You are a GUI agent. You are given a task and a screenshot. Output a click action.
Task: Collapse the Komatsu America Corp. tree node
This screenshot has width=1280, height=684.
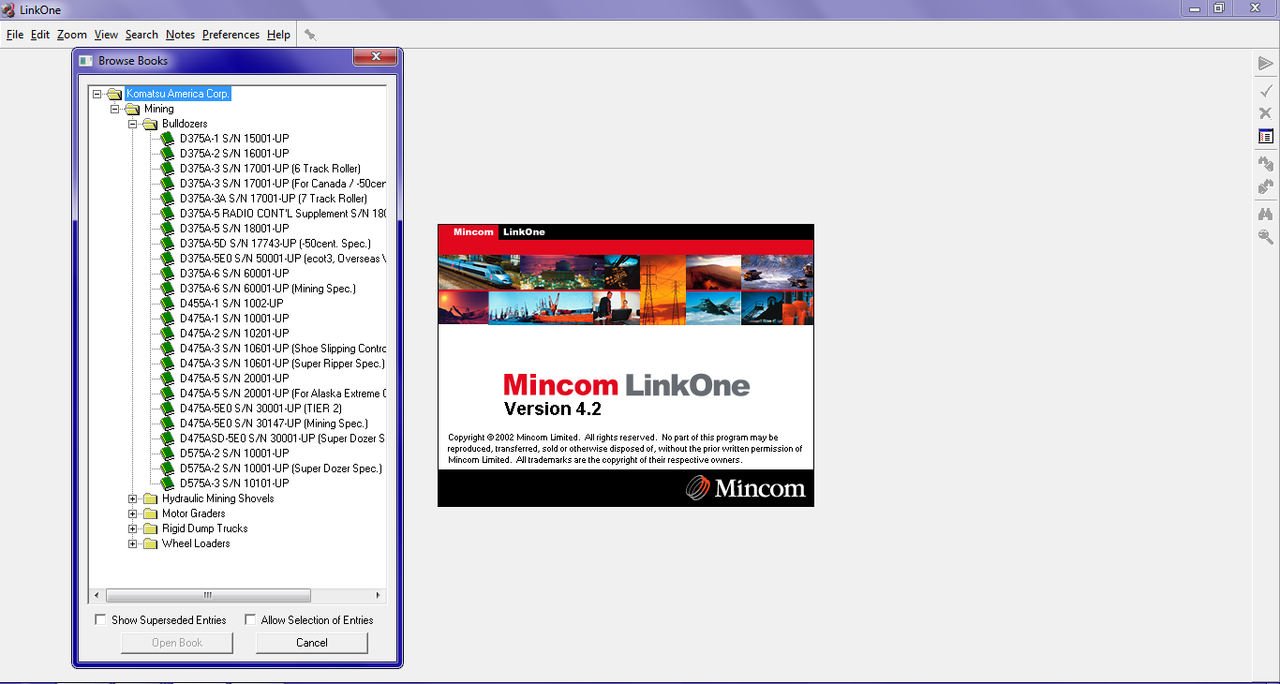(x=97, y=94)
